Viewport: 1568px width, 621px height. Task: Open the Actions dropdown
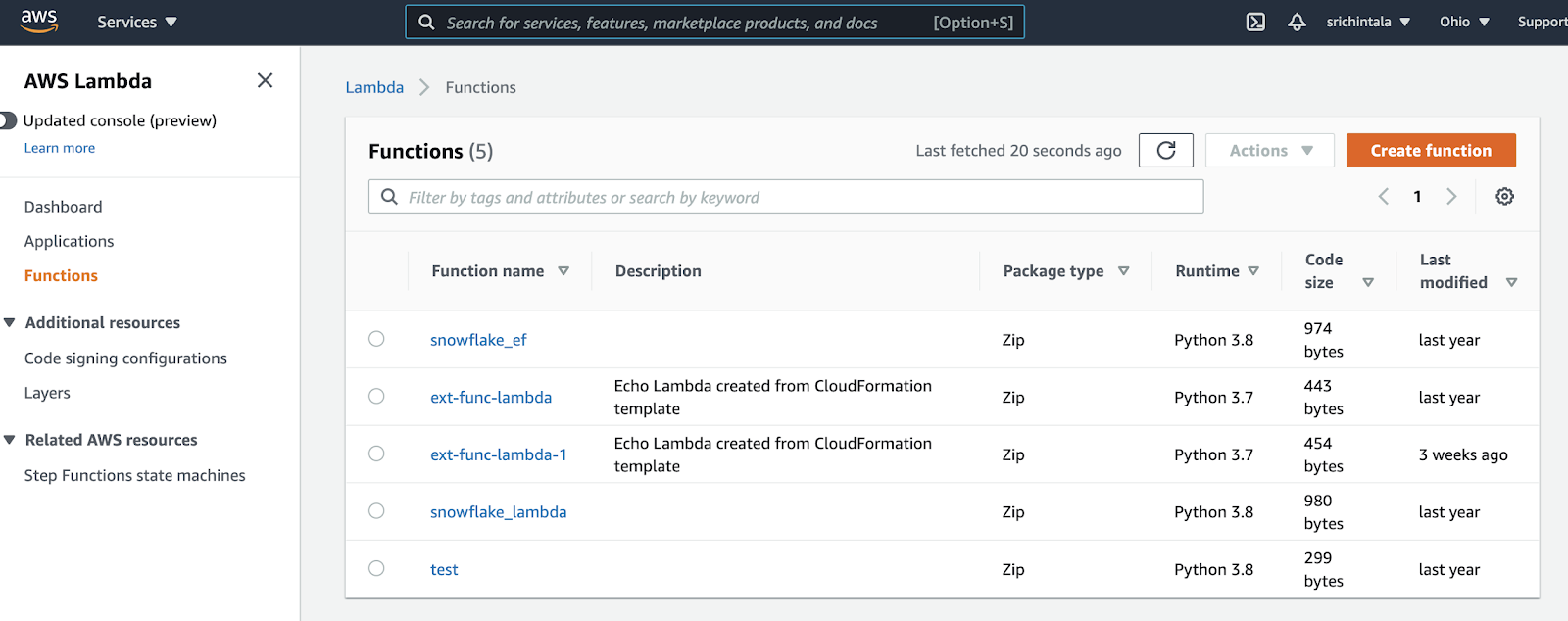1269,151
